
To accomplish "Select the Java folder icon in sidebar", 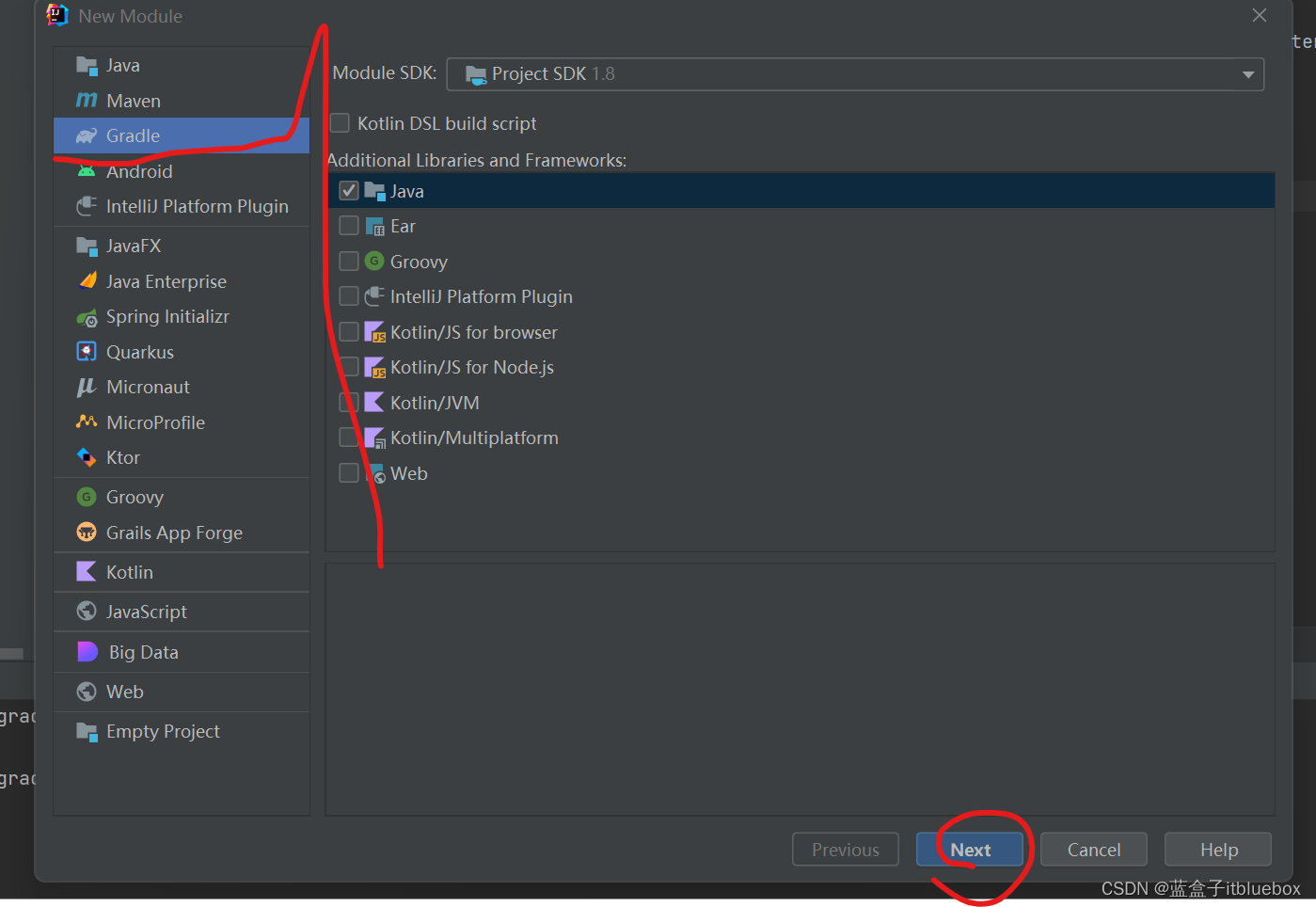I will pos(87,66).
